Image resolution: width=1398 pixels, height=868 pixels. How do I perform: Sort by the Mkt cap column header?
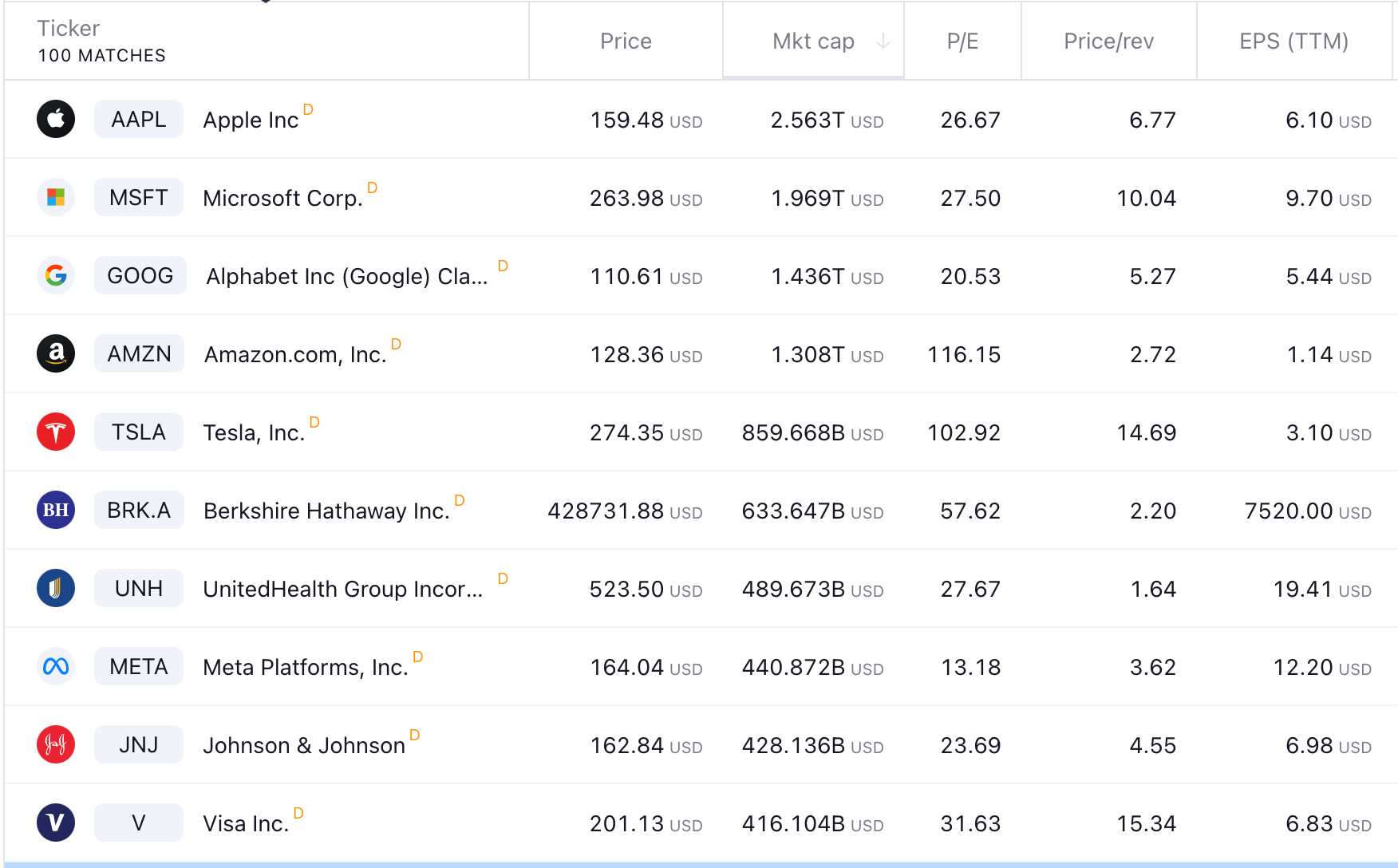click(813, 41)
